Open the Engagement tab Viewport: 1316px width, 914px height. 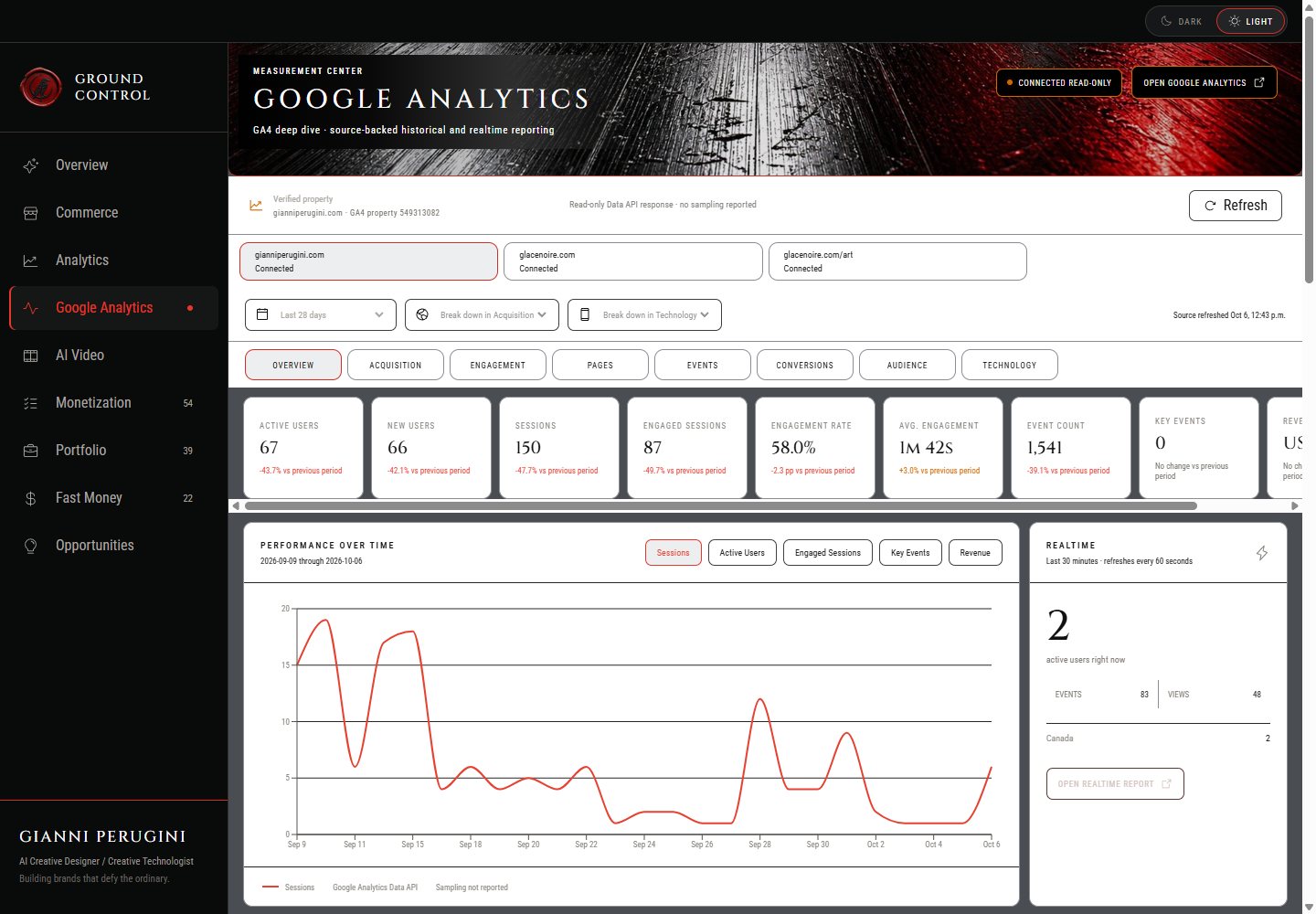pos(498,365)
